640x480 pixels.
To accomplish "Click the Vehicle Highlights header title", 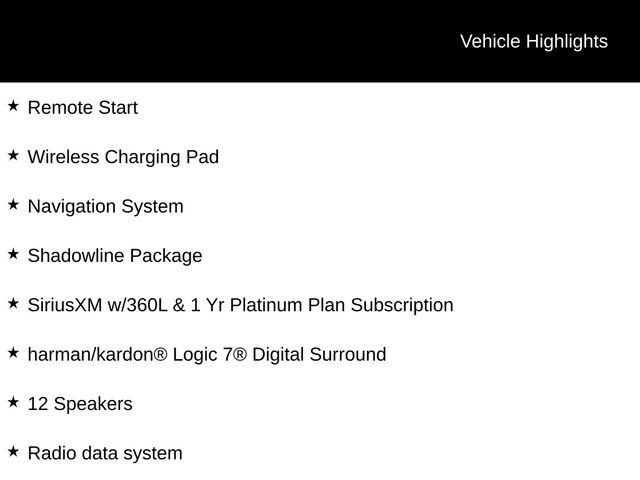I will [x=533, y=41].
